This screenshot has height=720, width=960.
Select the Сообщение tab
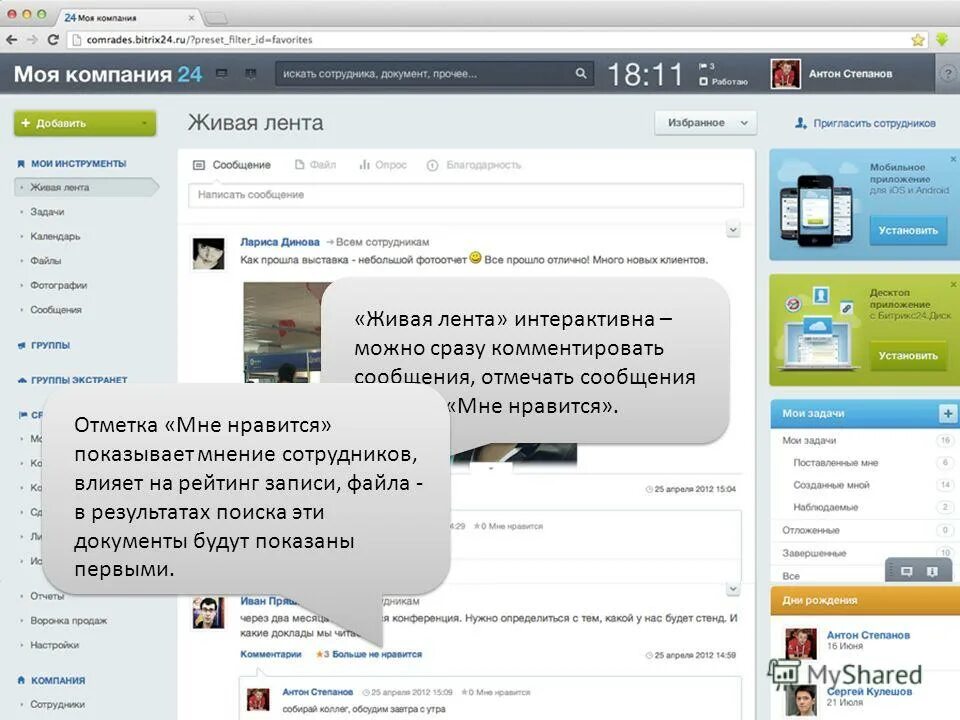tap(232, 165)
